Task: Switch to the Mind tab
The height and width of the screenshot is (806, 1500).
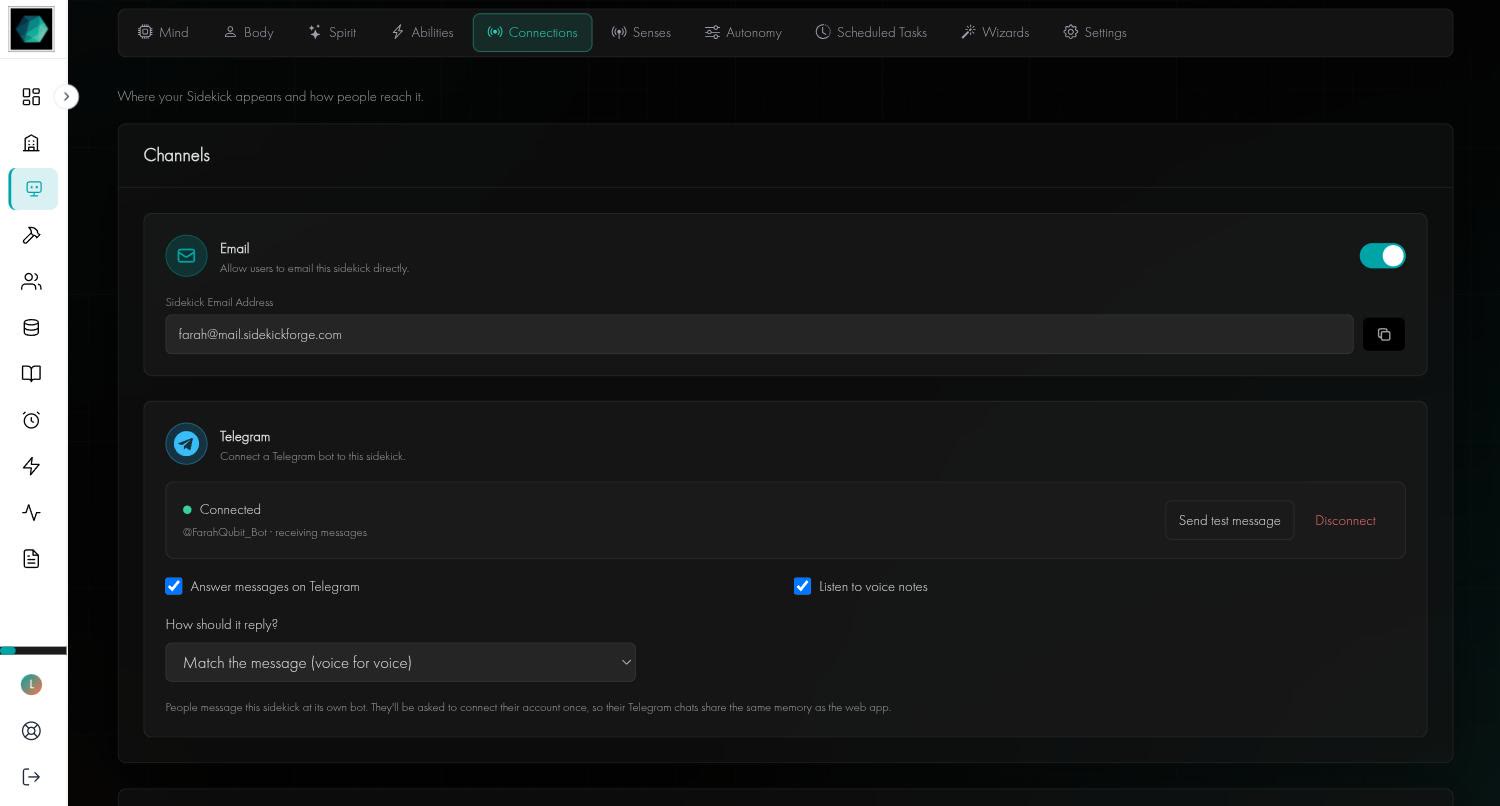Action: (x=163, y=32)
